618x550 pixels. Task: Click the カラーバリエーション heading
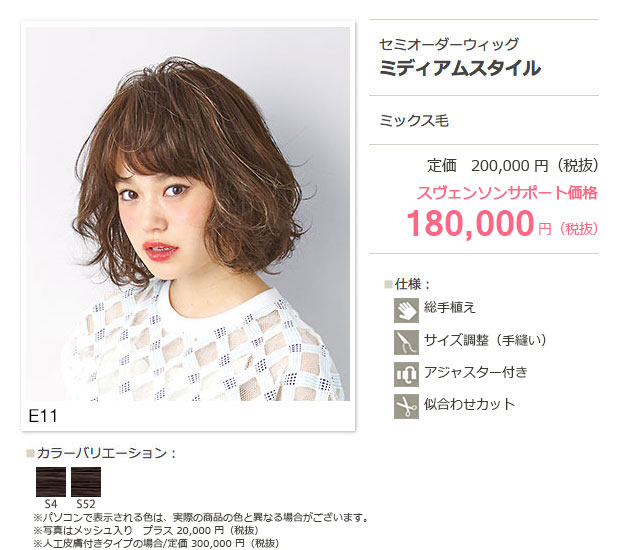[106, 453]
